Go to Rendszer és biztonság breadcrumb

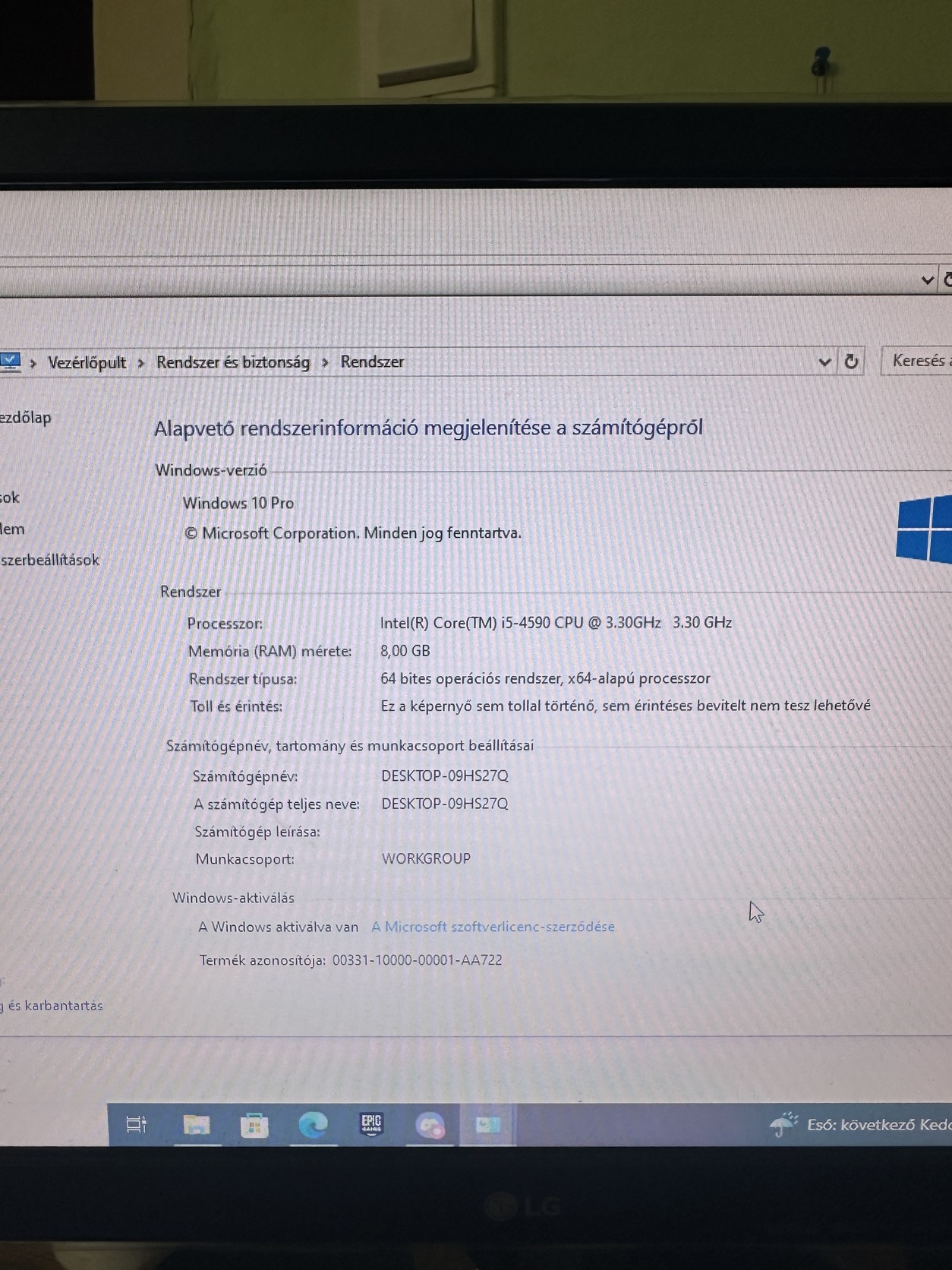233,362
